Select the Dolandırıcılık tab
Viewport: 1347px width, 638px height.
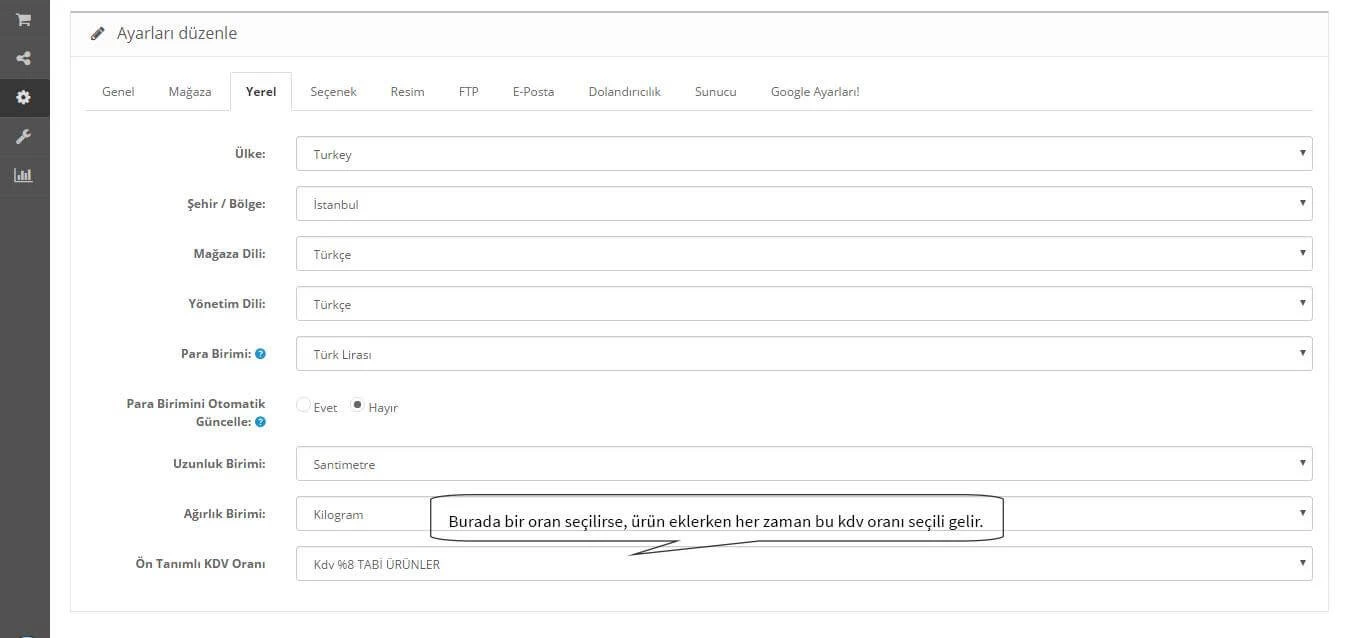point(624,91)
